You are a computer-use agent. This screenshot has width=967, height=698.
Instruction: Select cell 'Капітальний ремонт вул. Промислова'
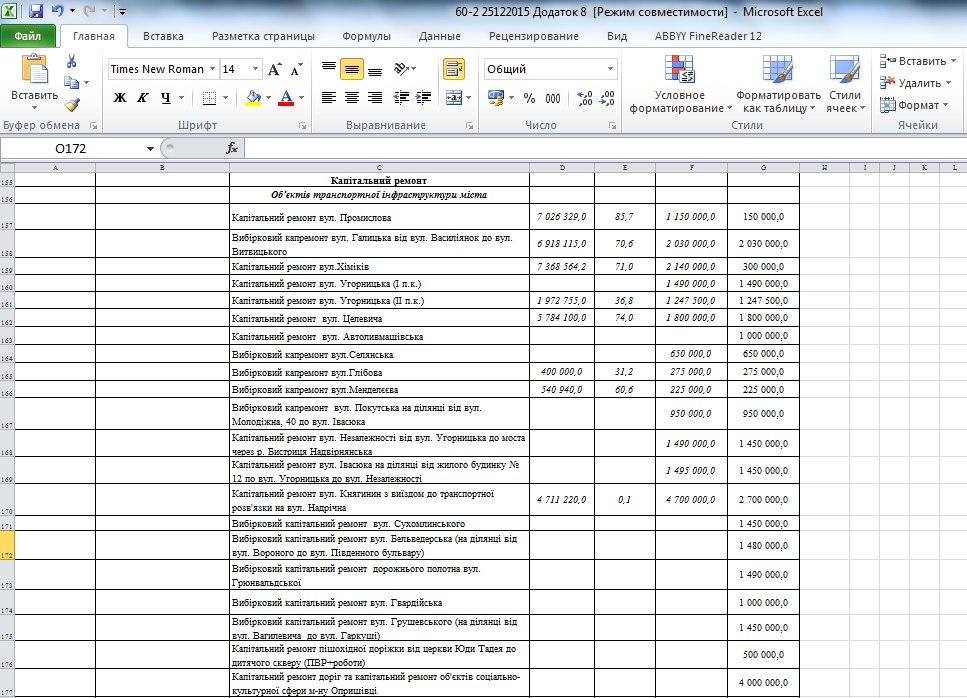click(x=379, y=217)
